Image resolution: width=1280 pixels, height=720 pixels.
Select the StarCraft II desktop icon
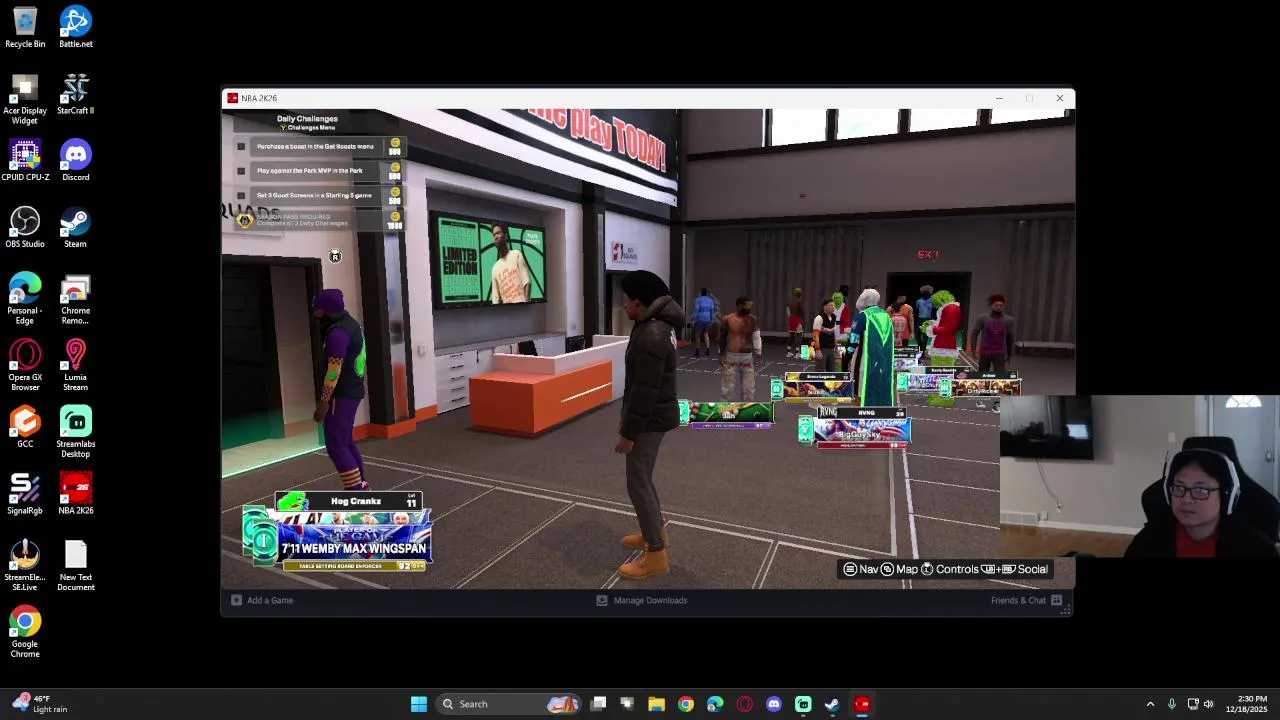click(76, 94)
